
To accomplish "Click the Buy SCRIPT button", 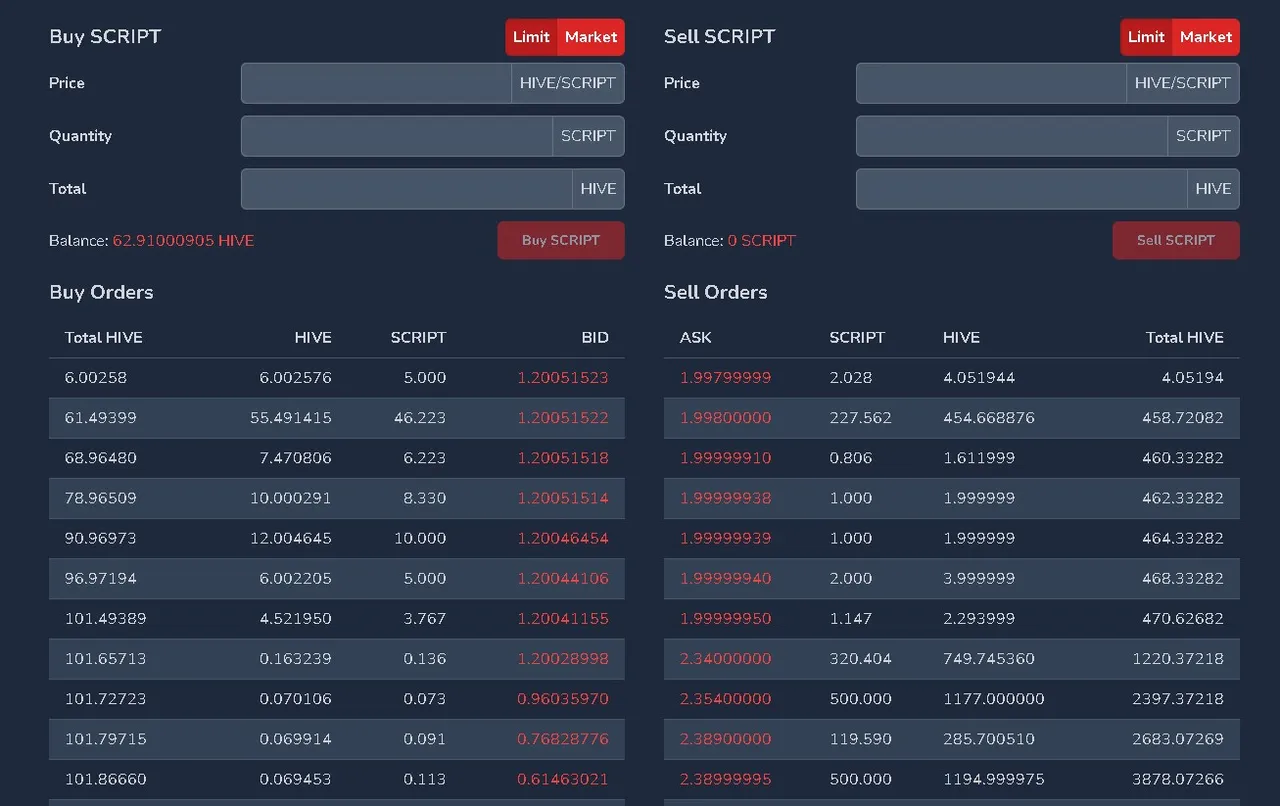I will point(561,240).
